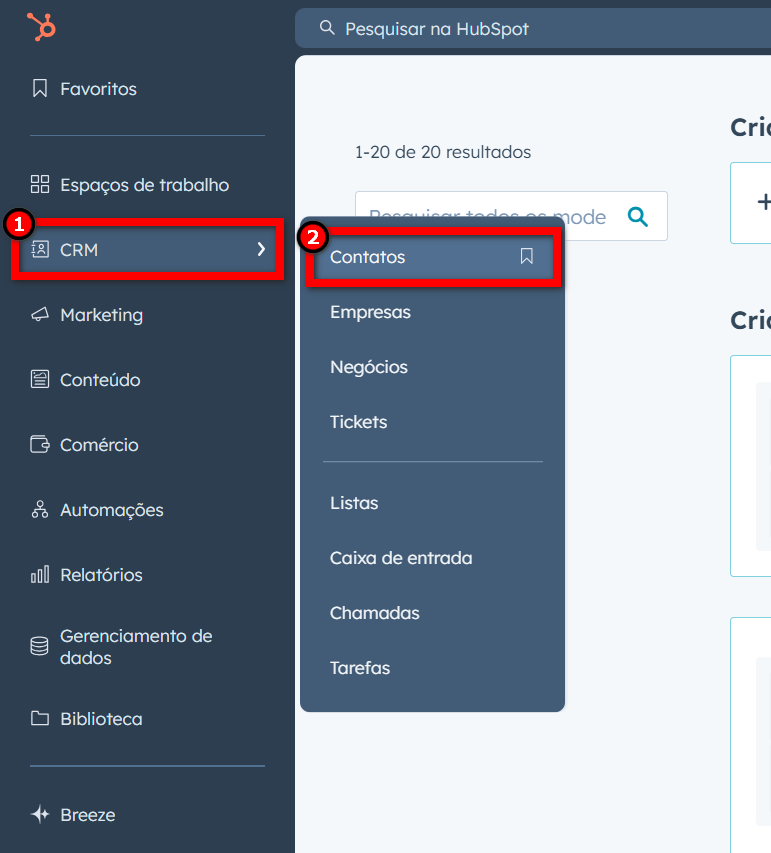
Task: Toggle bookmark on the Contatos item
Action: [x=527, y=257]
